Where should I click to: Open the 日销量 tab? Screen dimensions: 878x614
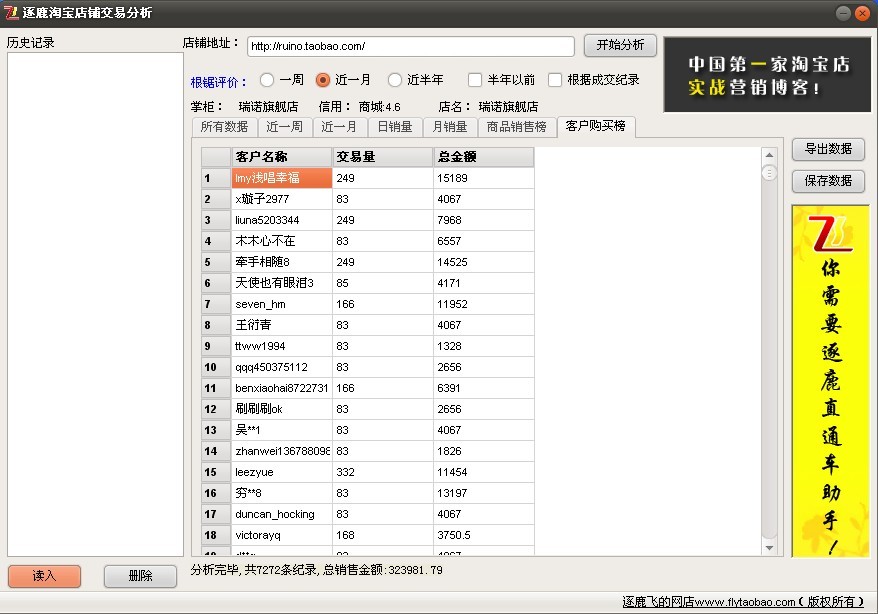click(x=395, y=127)
